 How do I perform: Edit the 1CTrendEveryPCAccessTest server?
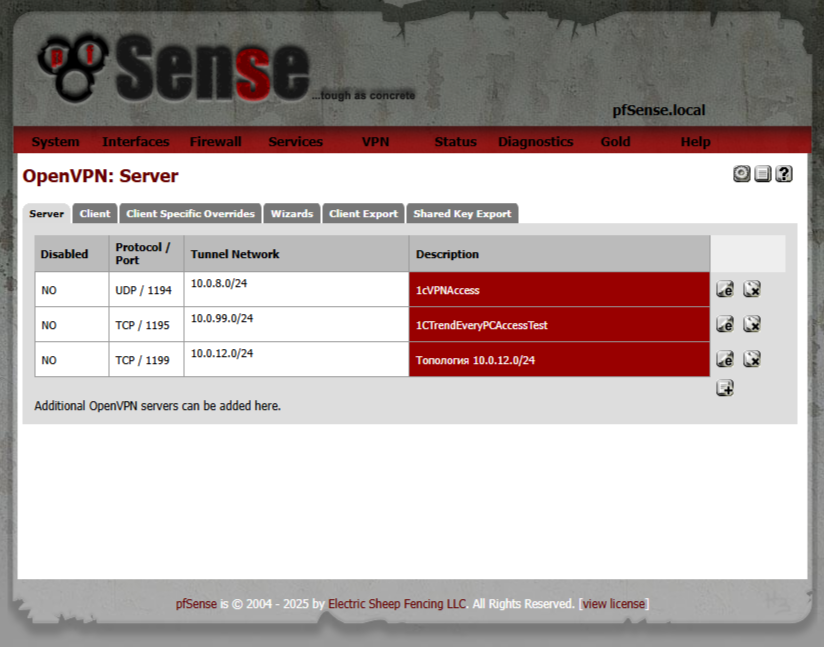[x=725, y=324]
